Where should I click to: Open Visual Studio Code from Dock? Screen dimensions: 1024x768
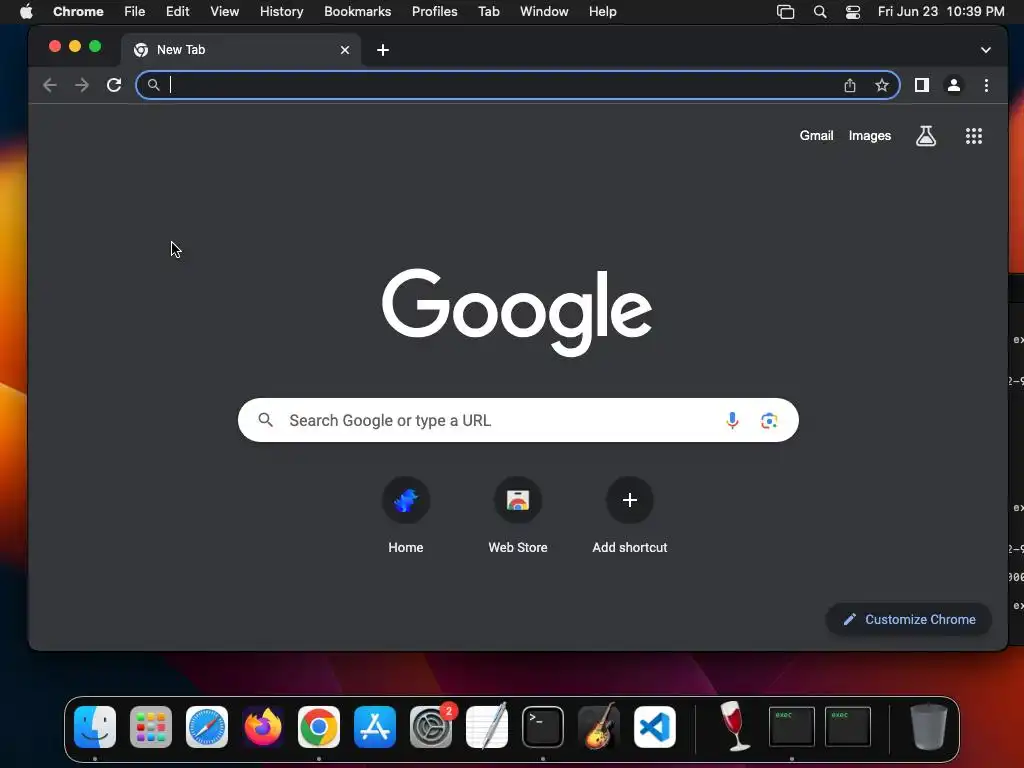[655, 727]
